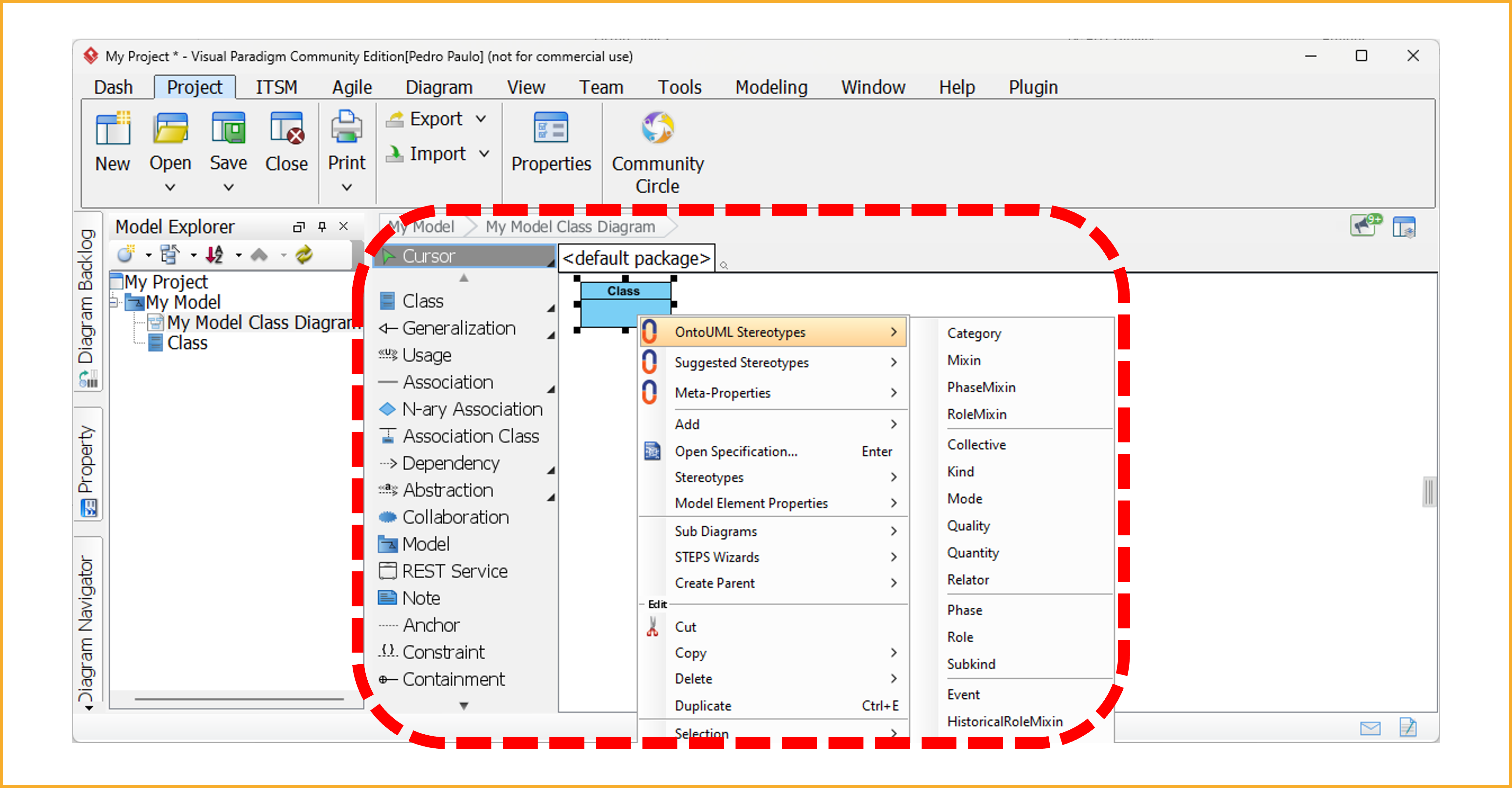Open the dropdown arrow under Print
This screenshot has width=1512, height=788.
[346, 188]
